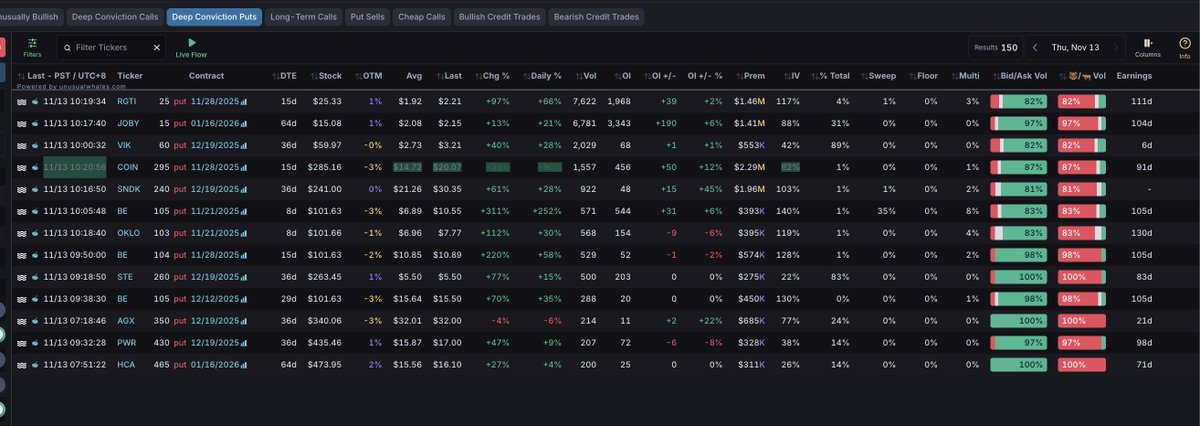The height and width of the screenshot is (426, 1200).
Task: Open the Filters panel icon
Action: 33,43
